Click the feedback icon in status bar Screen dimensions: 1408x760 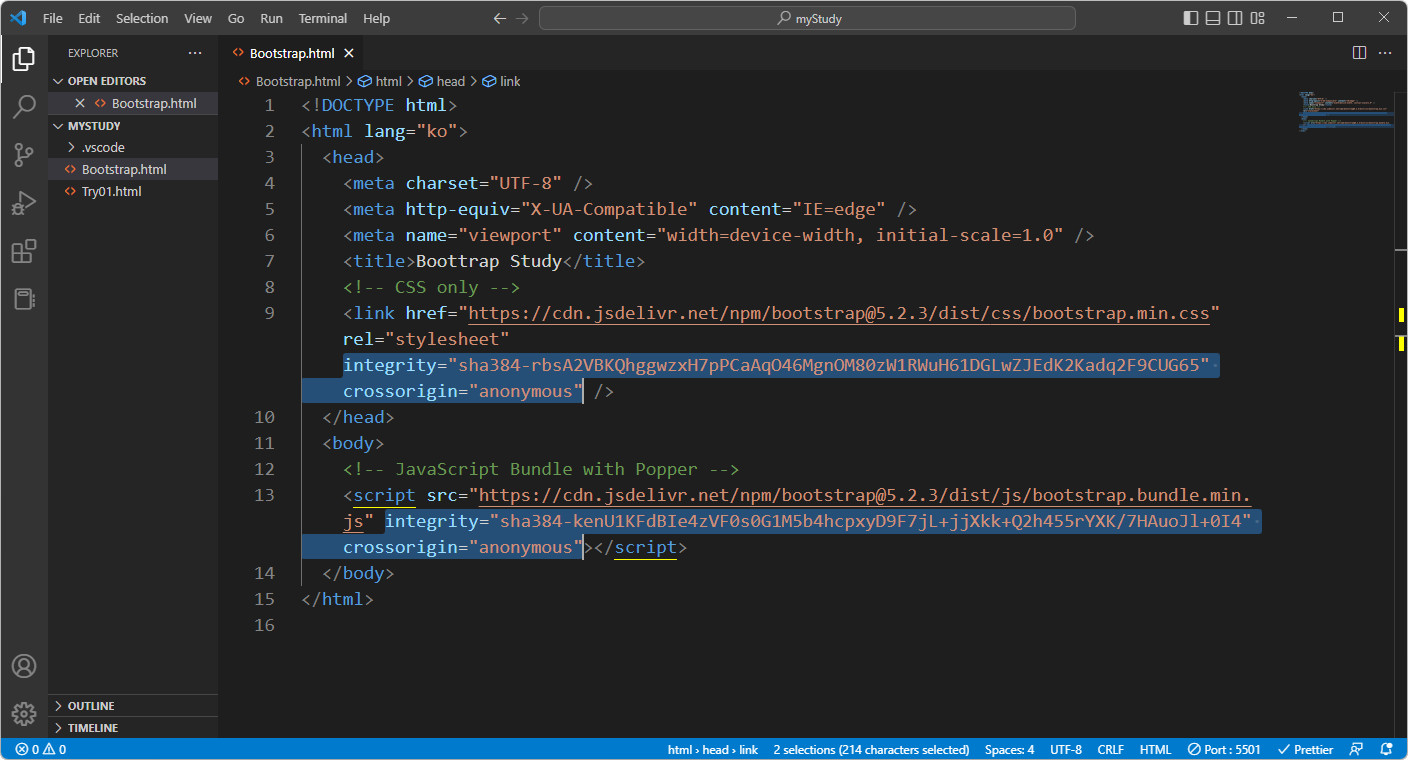tap(1357, 749)
